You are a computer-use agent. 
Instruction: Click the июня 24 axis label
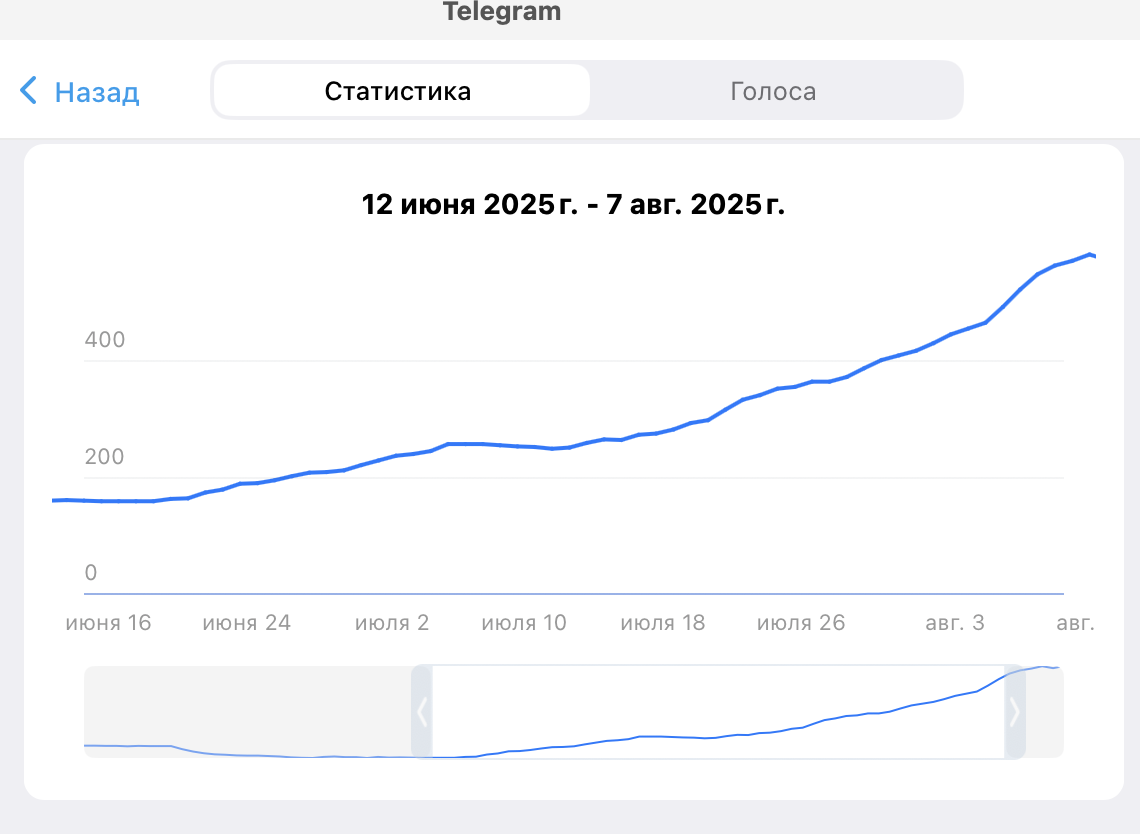click(246, 623)
